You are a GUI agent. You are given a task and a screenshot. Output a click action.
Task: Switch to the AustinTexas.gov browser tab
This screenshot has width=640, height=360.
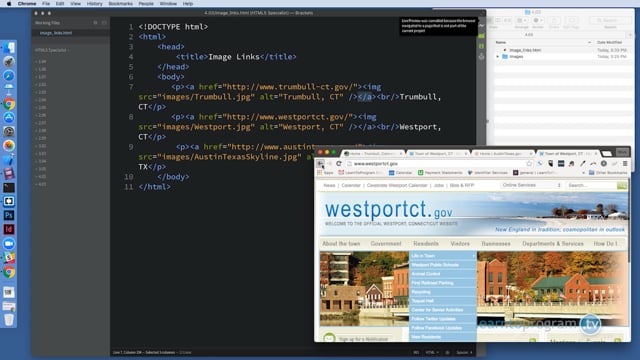coord(502,153)
